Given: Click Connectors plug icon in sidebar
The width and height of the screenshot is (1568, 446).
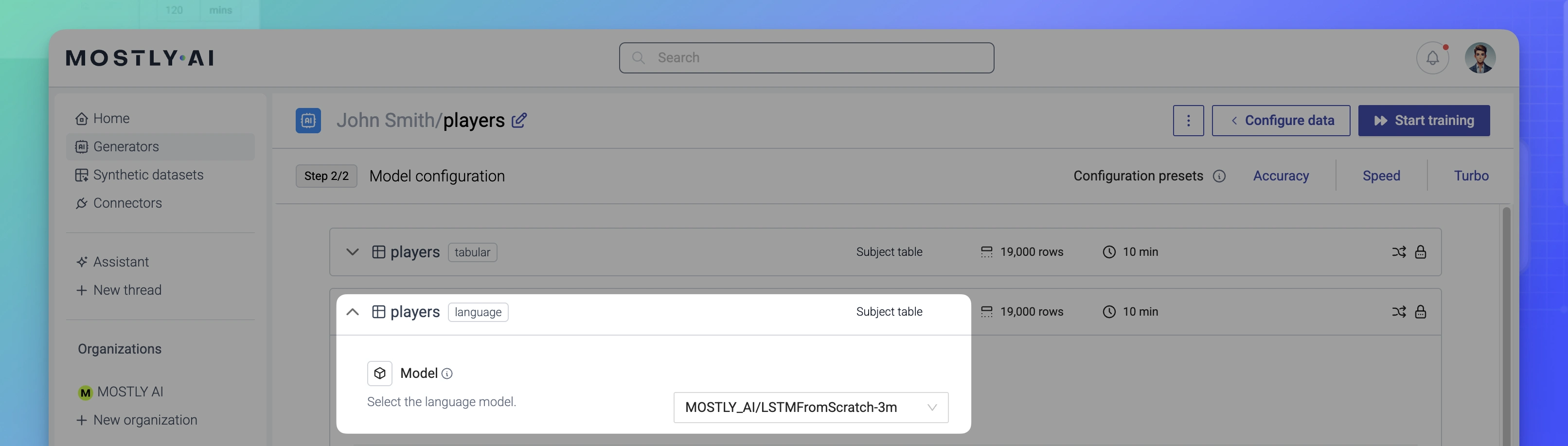Looking at the screenshot, I should 82,203.
